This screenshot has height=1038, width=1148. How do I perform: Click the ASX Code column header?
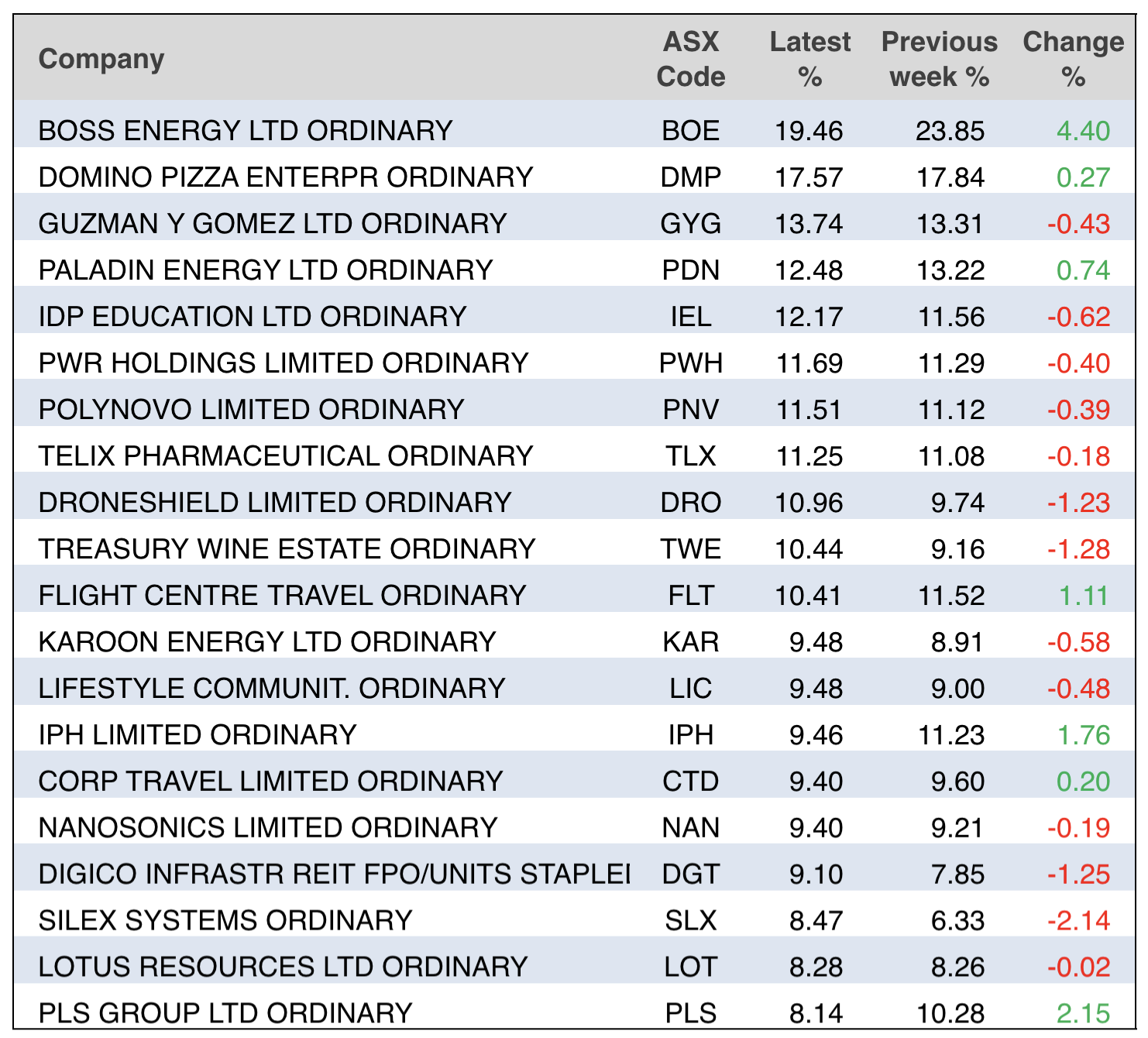(690, 60)
